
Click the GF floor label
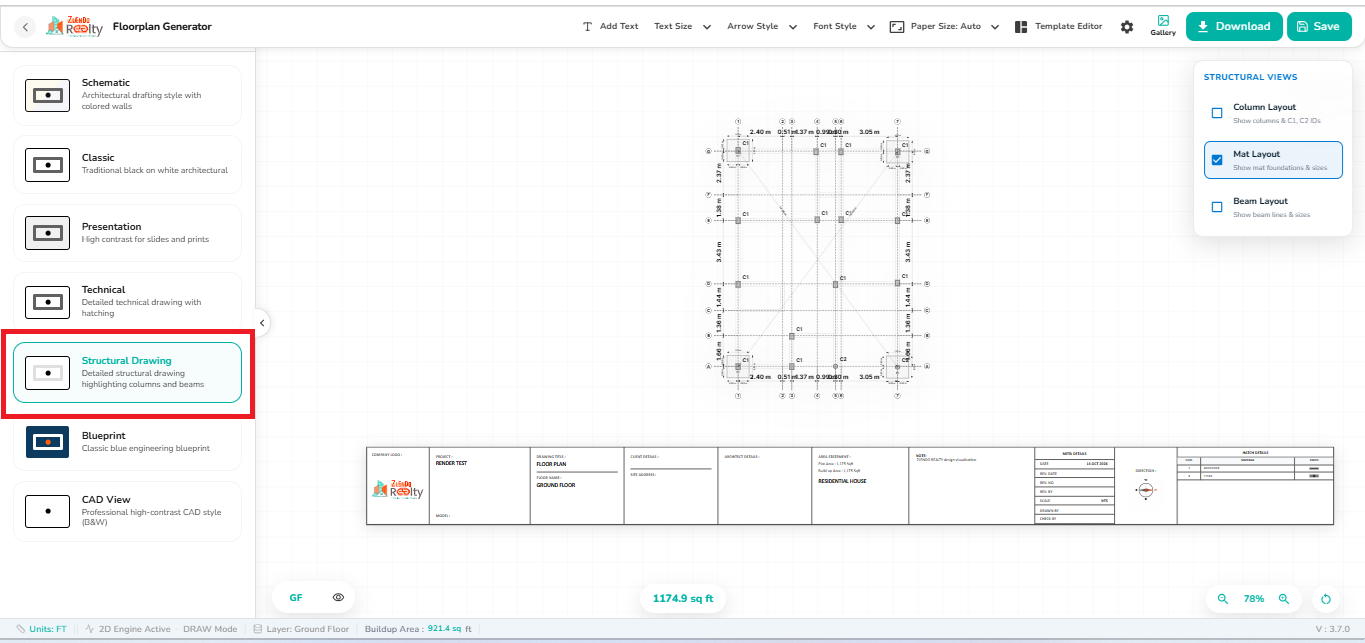(296, 598)
